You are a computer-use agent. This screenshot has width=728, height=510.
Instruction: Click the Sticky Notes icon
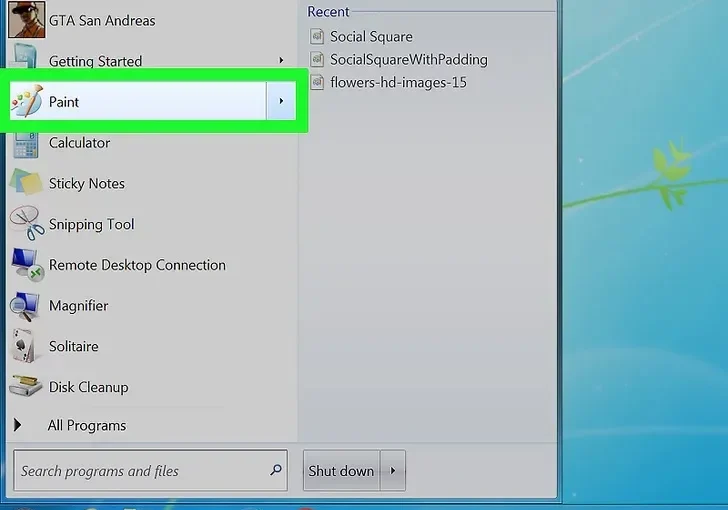[26, 184]
